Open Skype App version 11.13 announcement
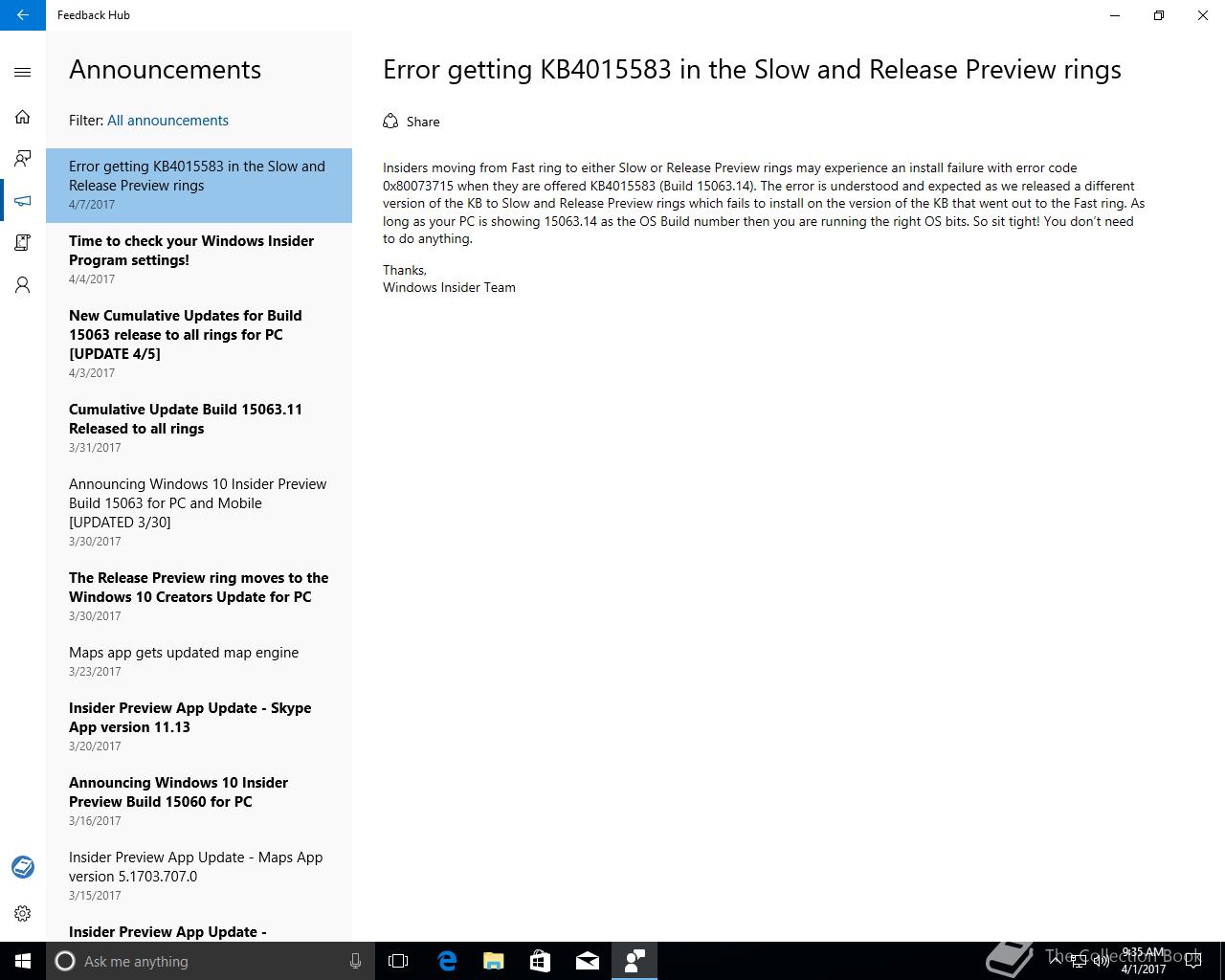The height and width of the screenshot is (980, 1225). coord(199,727)
